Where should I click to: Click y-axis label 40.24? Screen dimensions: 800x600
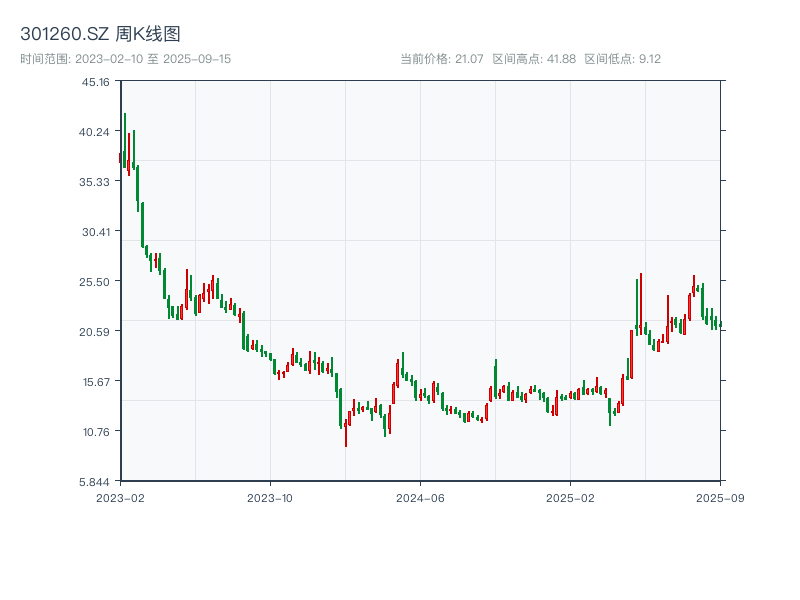pos(94,132)
